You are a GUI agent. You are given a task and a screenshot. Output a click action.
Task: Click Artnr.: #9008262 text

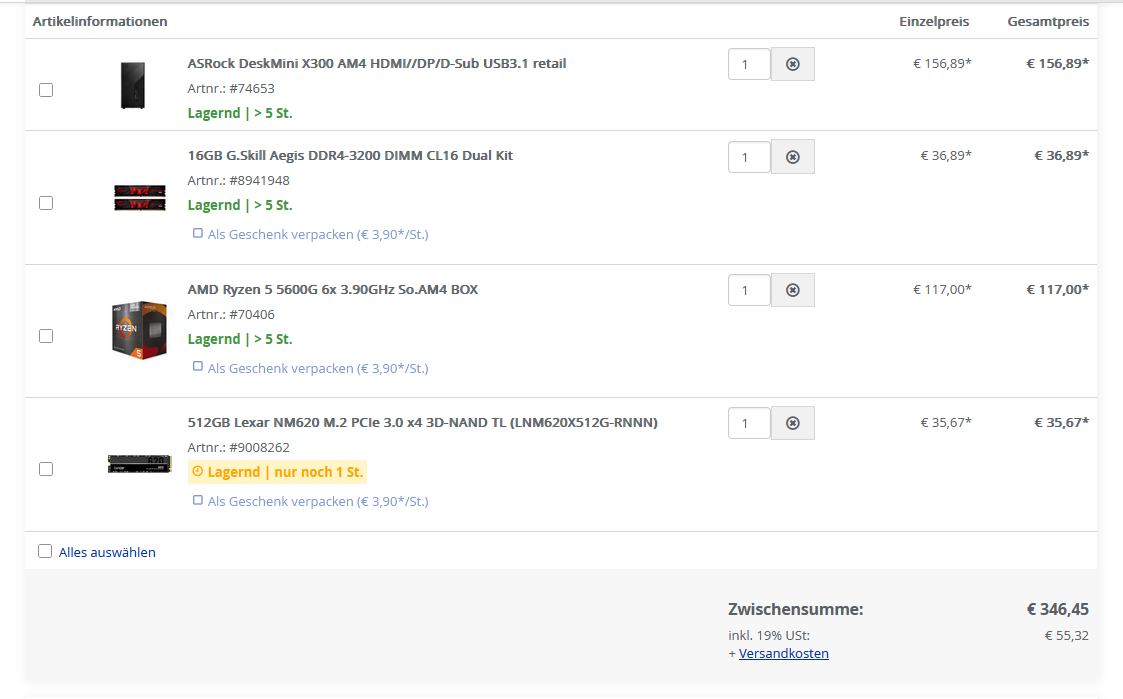click(238, 448)
